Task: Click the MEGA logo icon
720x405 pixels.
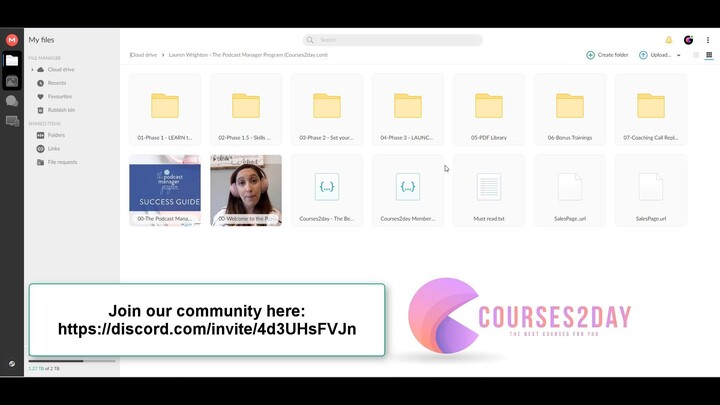Action: pos(12,40)
